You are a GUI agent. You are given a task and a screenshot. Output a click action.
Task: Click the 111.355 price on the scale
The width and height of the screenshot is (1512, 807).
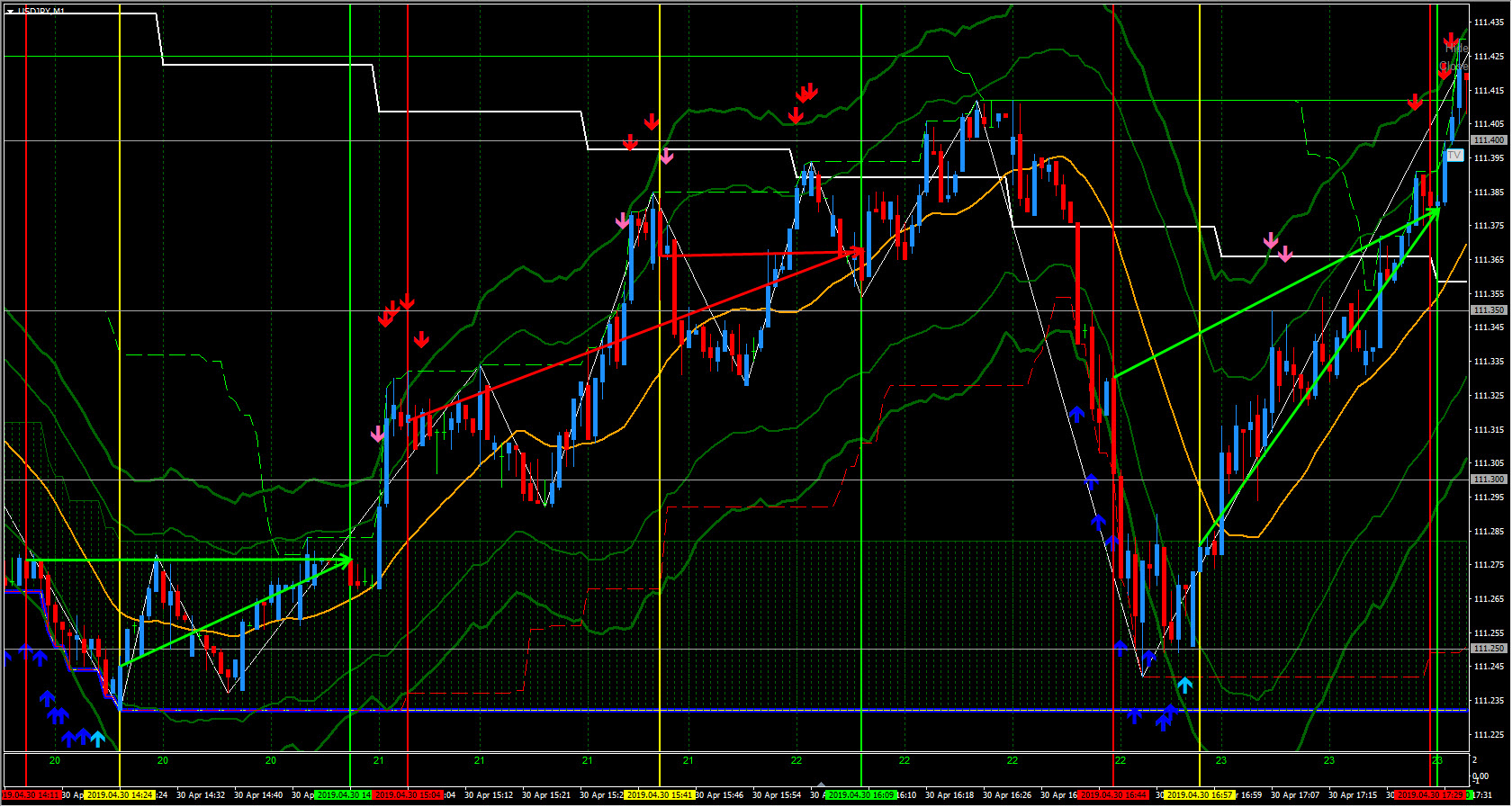click(1489, 294)
